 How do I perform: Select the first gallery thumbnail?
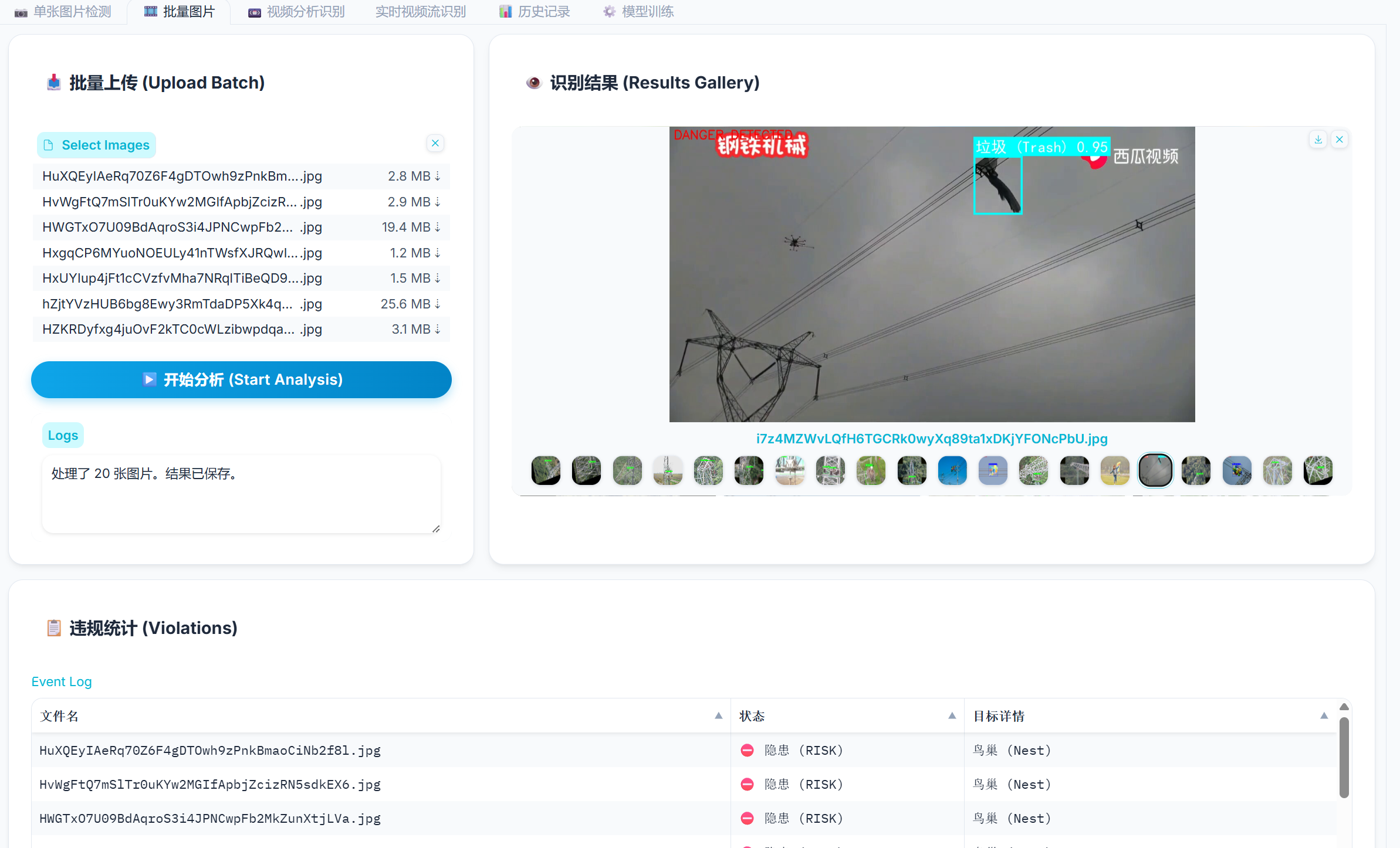click(546, 470)
